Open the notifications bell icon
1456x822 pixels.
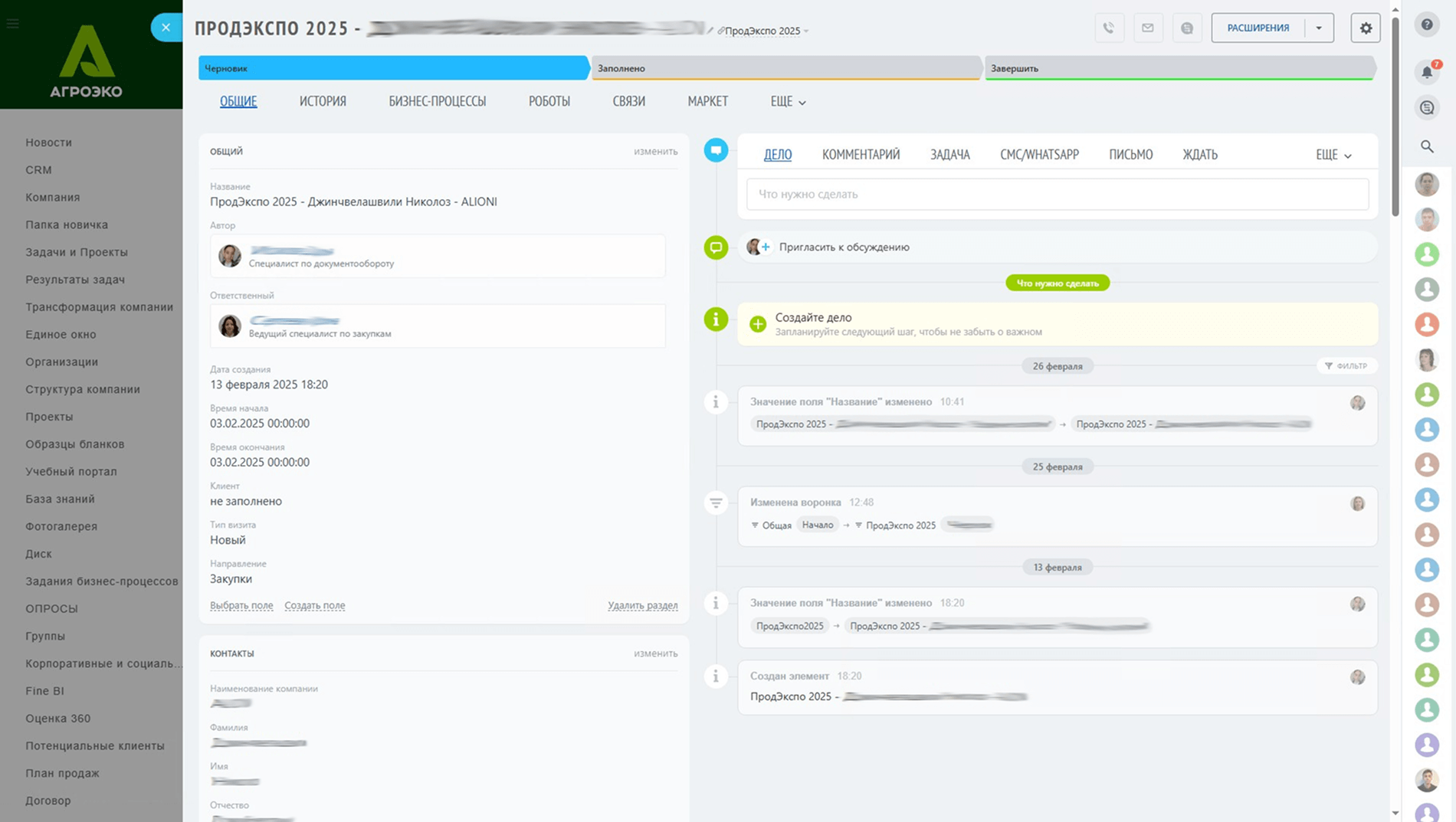coord(1427,71)
